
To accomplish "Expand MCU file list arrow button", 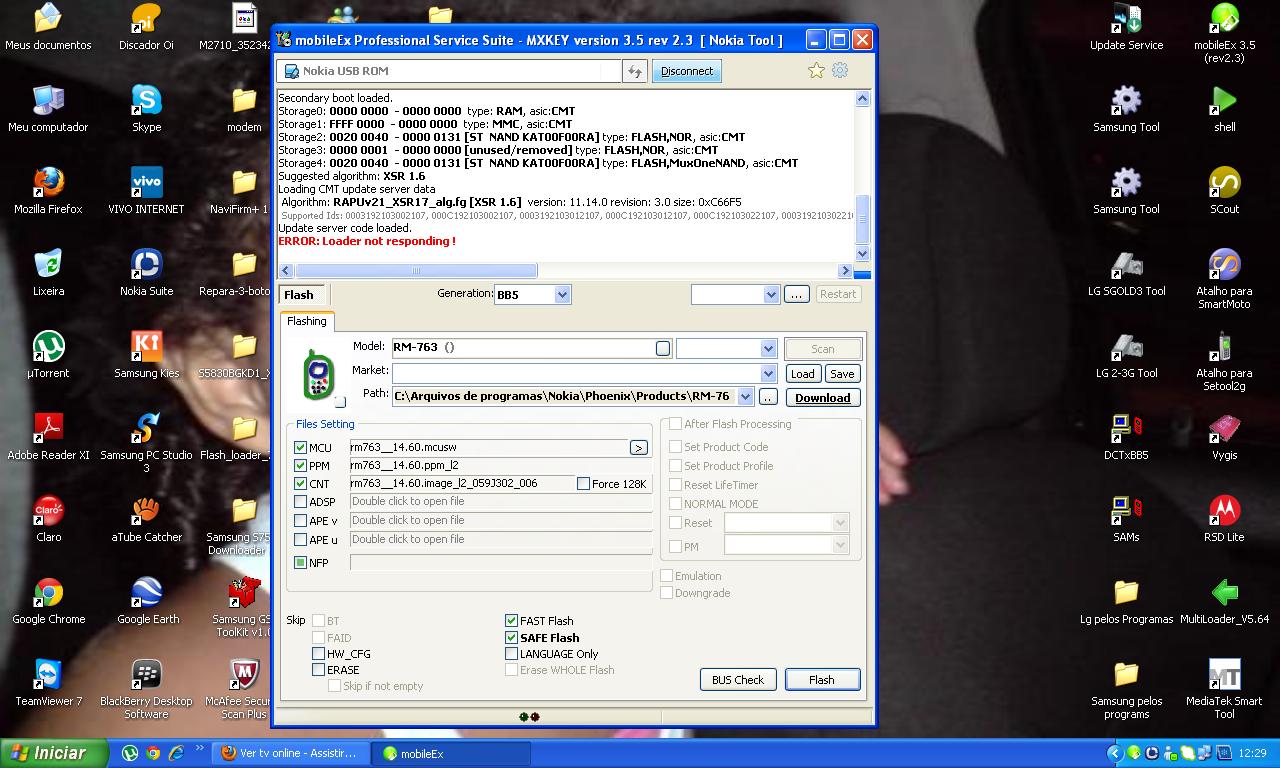I will 638,448.
